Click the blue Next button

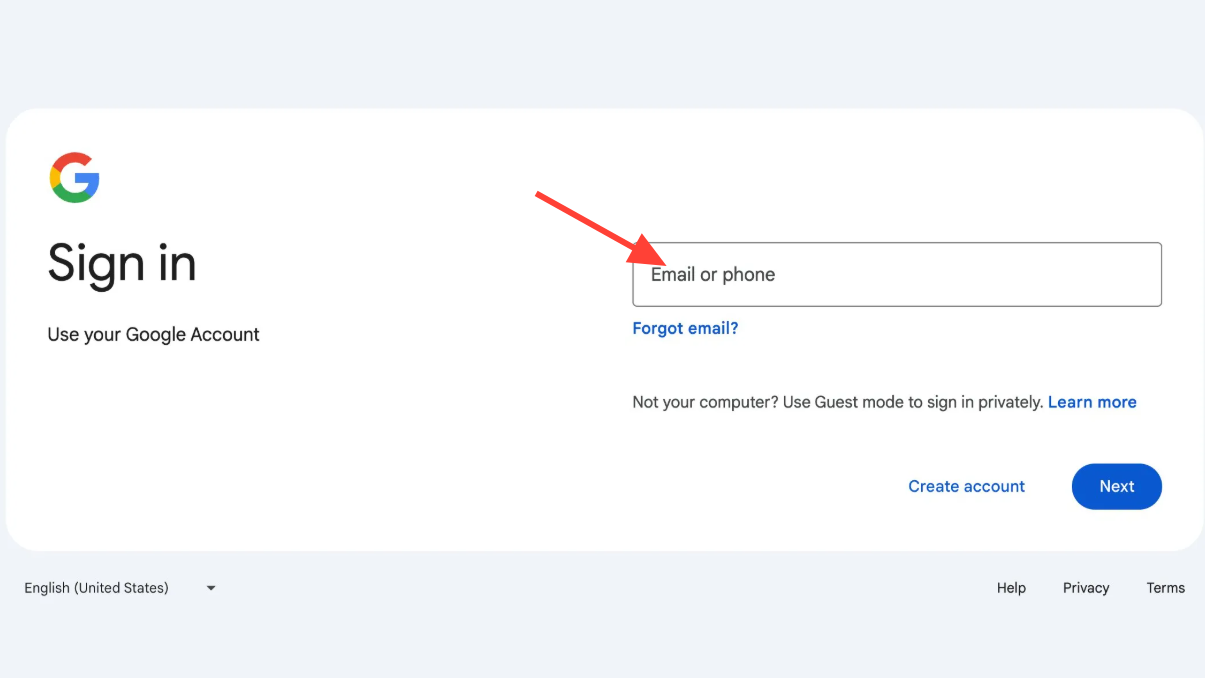click(1116, 486)
